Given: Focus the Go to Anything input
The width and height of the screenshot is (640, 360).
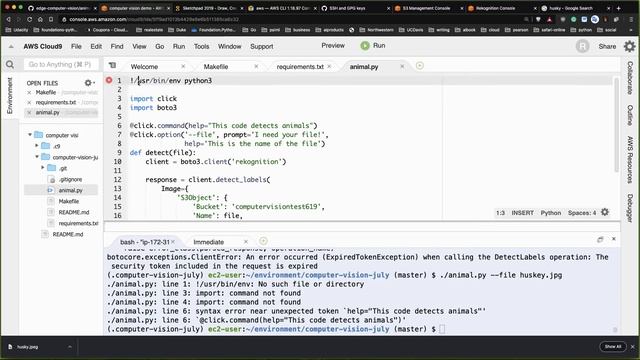Looking at the screenshot, I should pos(61,64).
